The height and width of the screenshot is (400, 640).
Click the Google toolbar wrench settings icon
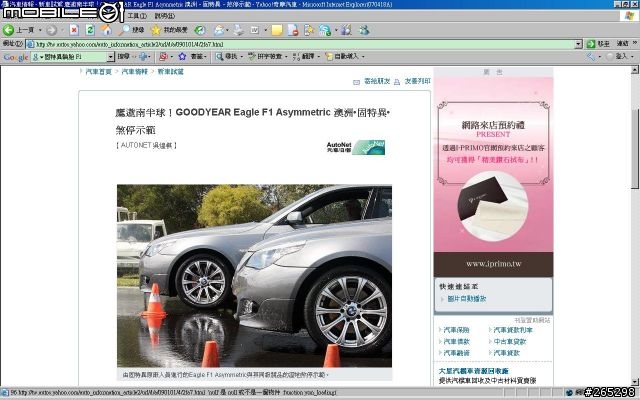591,56
